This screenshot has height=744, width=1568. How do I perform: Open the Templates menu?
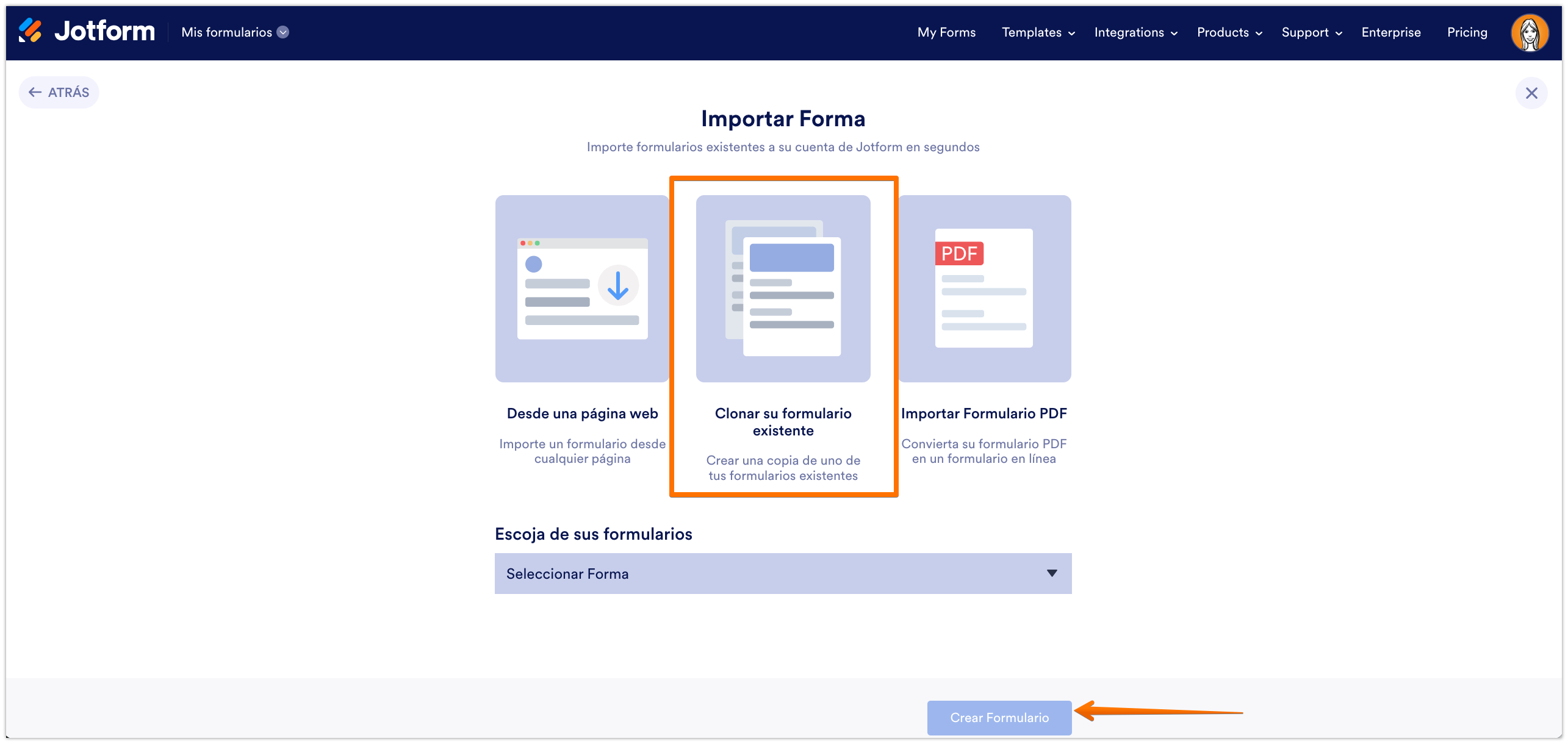point(1038,32)
